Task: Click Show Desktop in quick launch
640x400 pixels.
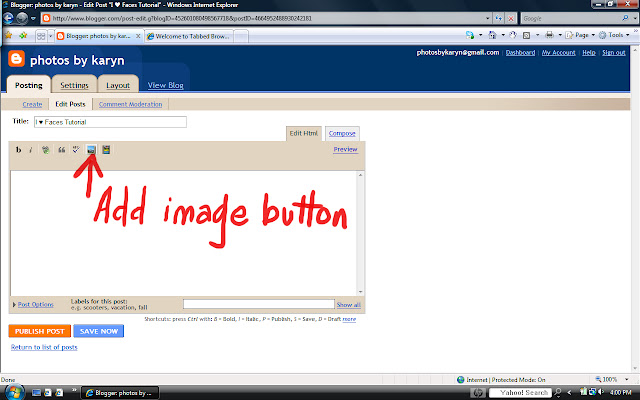Action: pos(36,393)
